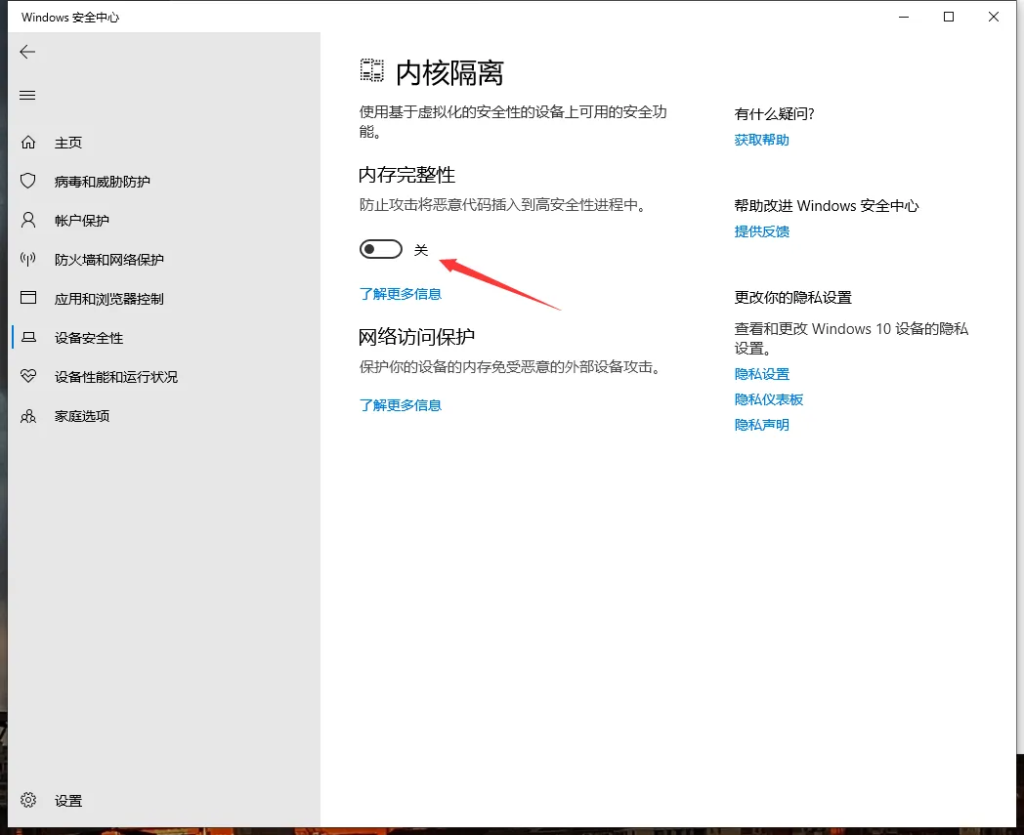Click the 更改你的隐私设置 heading
The height and width of the screenshot is (835, 1024).
coord(793,297)
